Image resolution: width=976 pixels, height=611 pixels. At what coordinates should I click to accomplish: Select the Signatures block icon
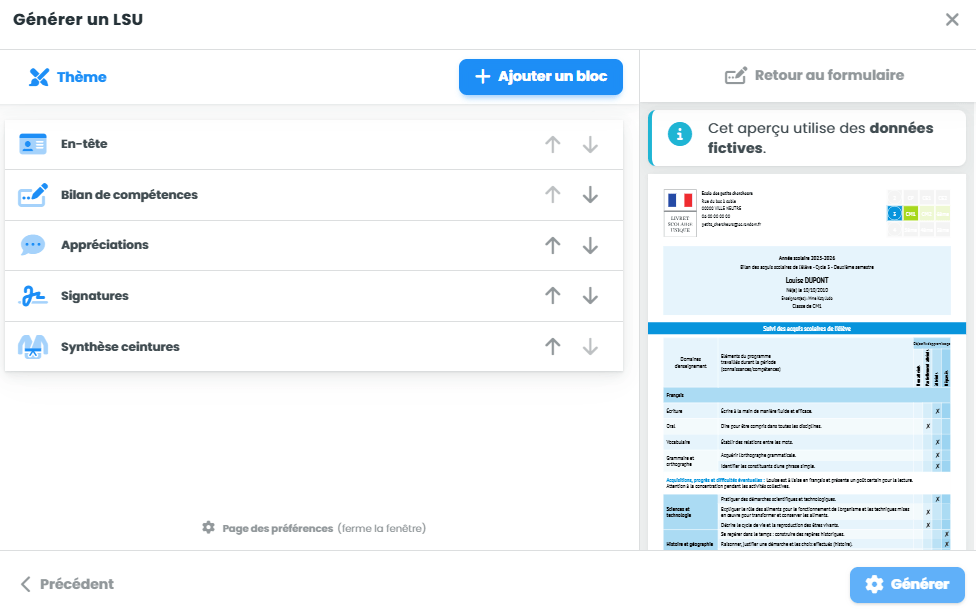[x=32, y=296]
